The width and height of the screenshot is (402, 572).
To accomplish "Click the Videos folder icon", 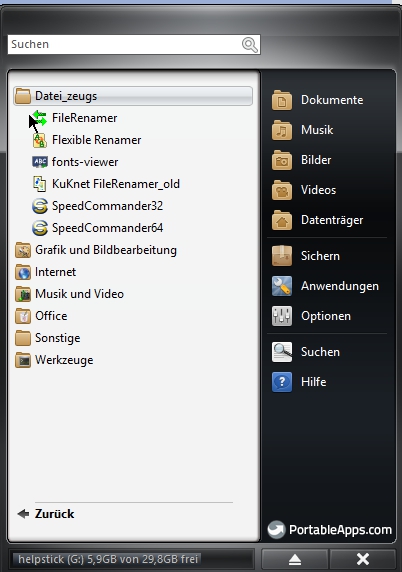I will [282, 190].
